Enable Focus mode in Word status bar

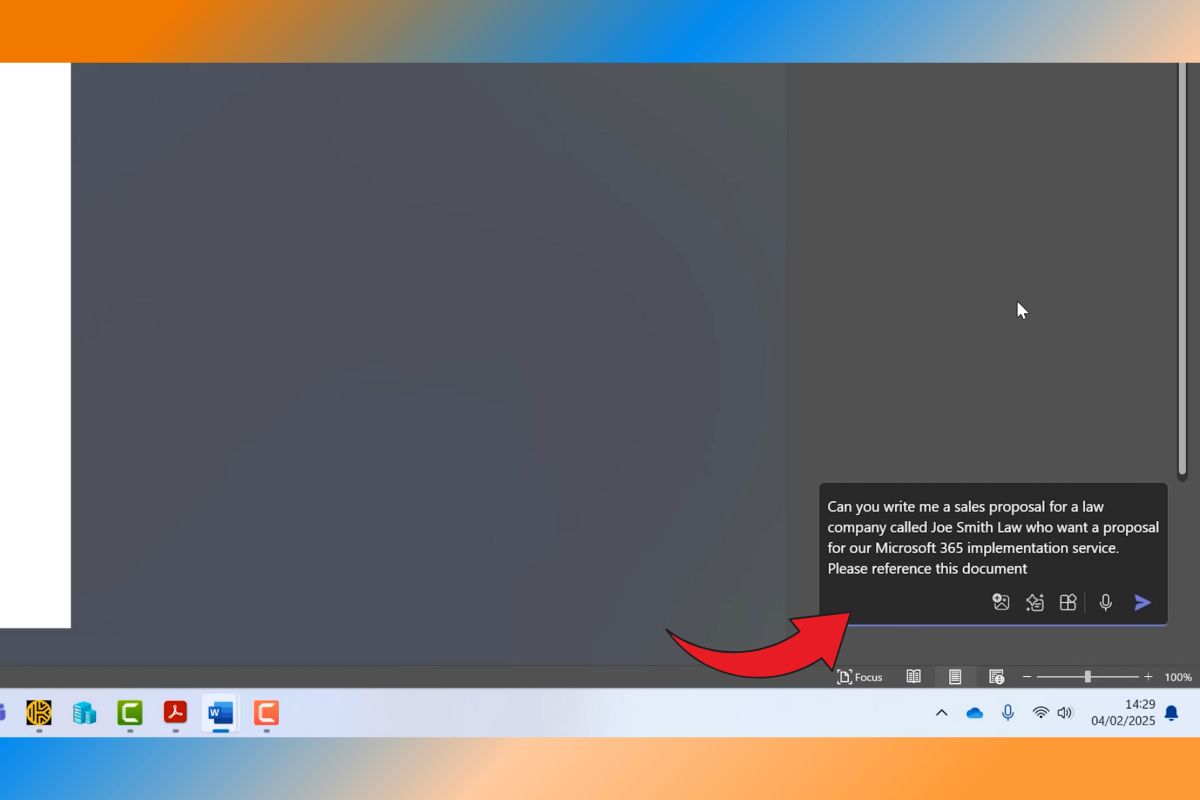tap(859, 677)
